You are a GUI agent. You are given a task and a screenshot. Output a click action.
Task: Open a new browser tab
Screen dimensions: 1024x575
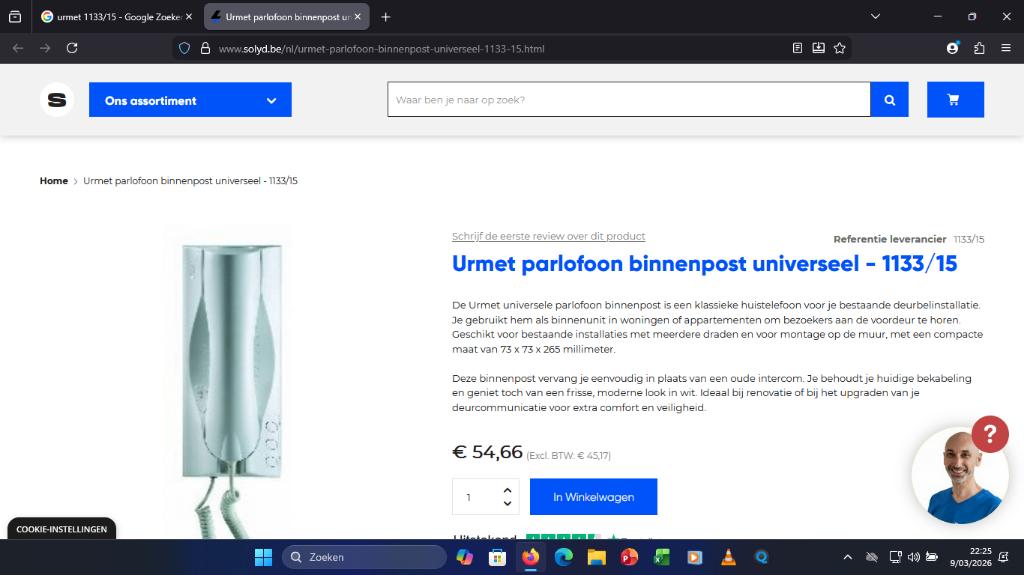[x=385, y=17]
